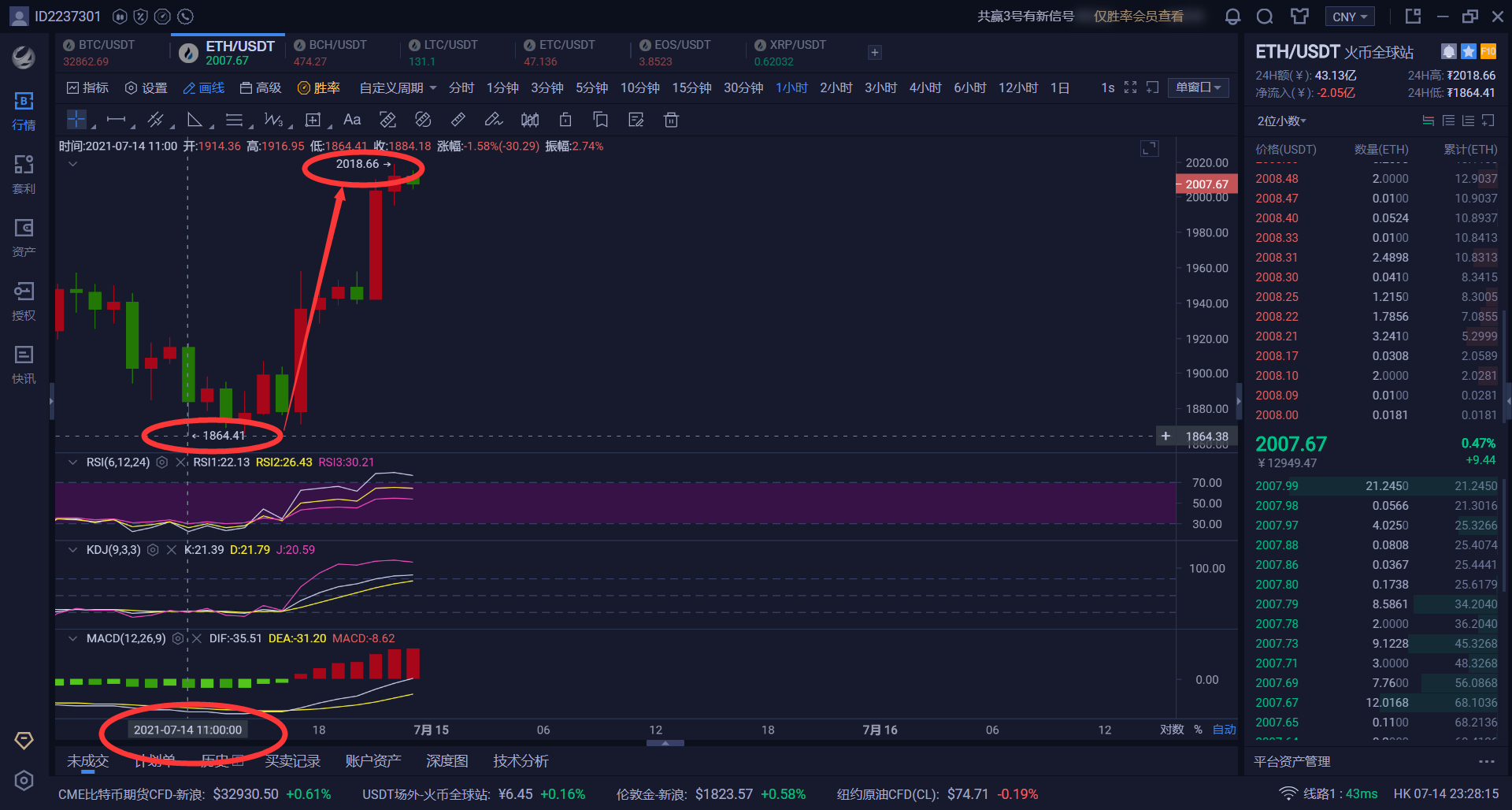Screen dimensions: 1512x810
Task: Collapse the KDJ indicator panel chevron
Action: coord(72,550)
